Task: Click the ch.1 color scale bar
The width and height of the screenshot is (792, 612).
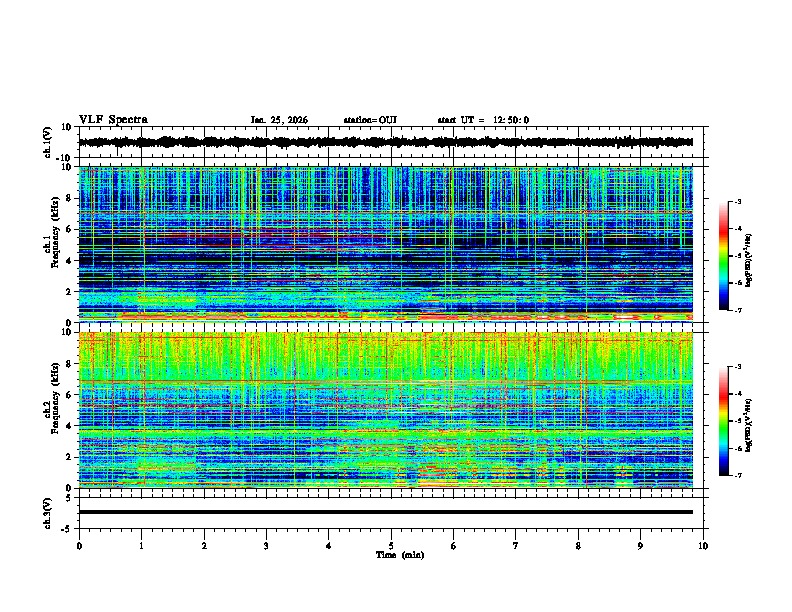Action: (724, 256)
